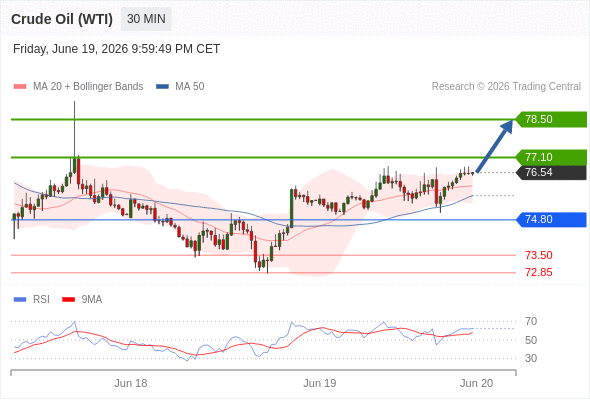Screen dimensions: 590x400
Task: Click the 30 MIN timeframe badge
Action: (146, 19)
